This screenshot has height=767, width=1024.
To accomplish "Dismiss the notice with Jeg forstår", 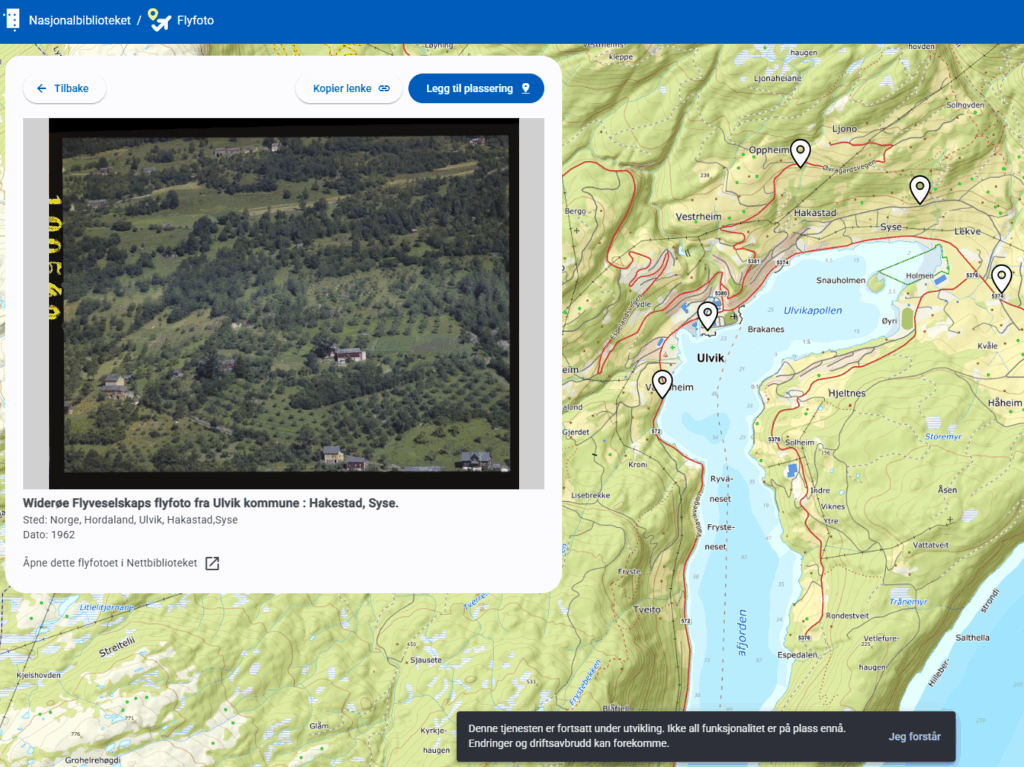I will click(914, 737).
